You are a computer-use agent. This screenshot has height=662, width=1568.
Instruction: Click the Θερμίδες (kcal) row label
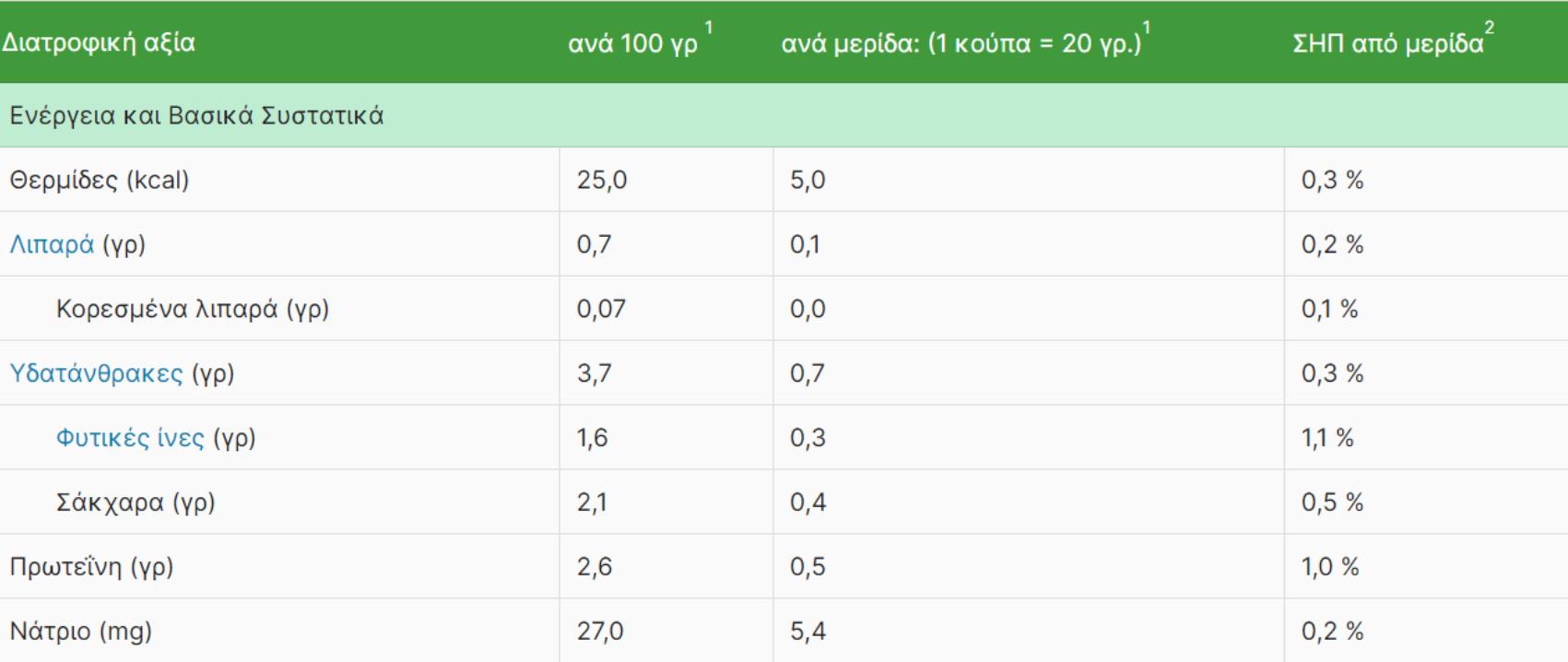pos(100,180)
